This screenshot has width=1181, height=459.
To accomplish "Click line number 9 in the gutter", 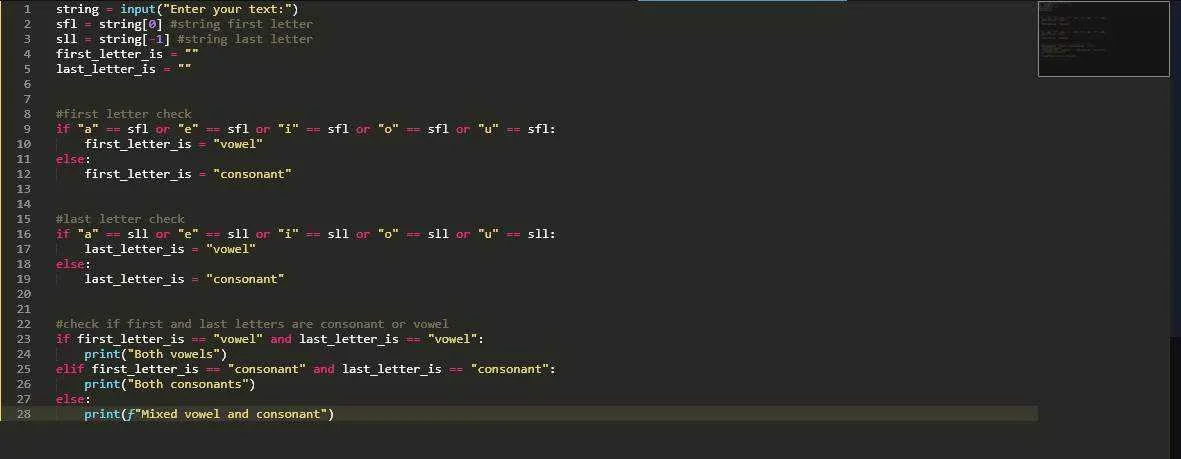I will (27, 129).
